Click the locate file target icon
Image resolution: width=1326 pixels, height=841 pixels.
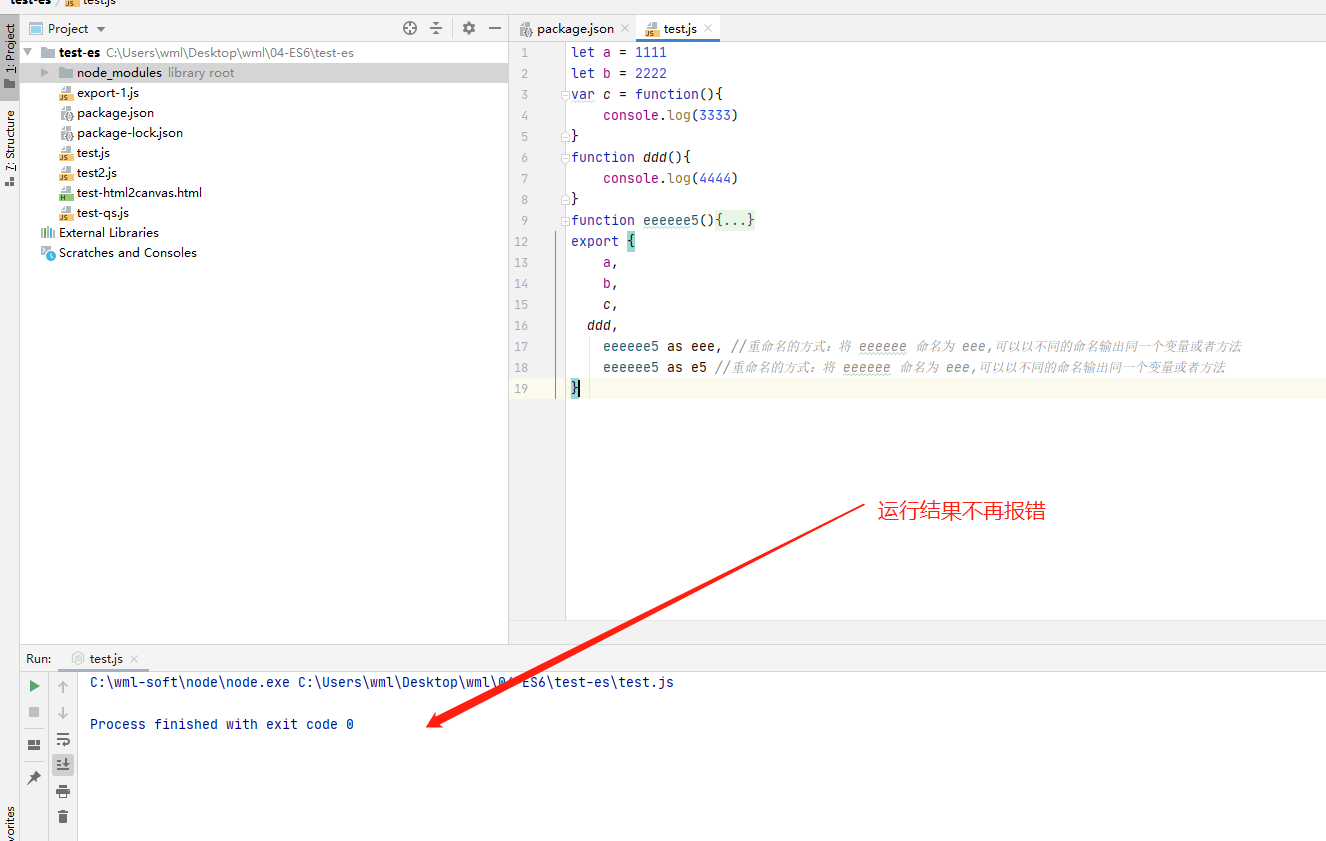(410, 28)
